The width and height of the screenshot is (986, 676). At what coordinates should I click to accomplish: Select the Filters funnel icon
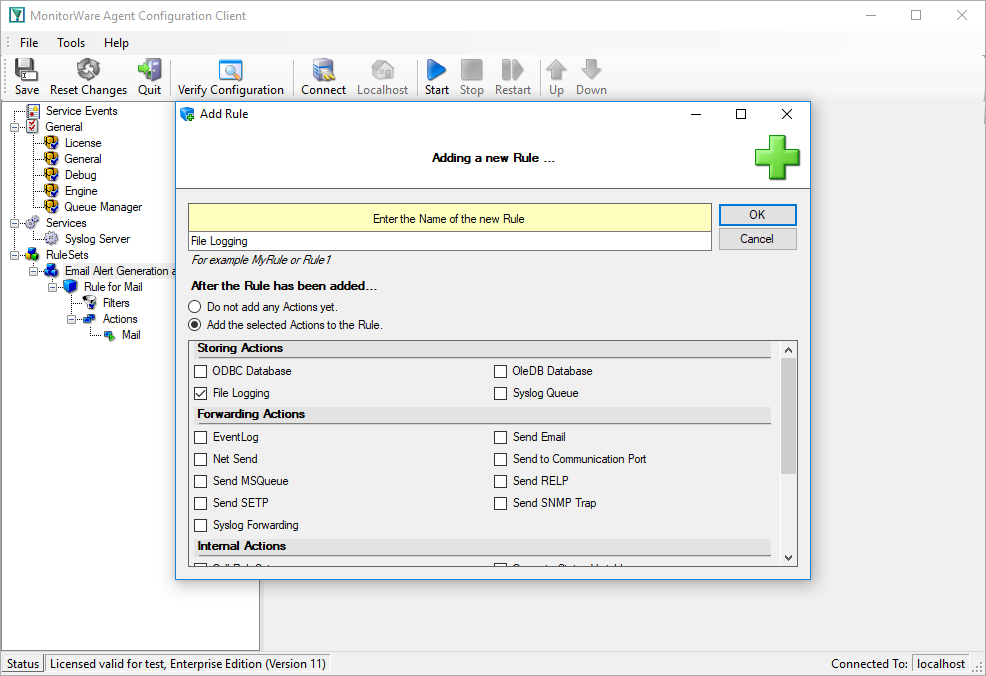click(x=90, y=302)
